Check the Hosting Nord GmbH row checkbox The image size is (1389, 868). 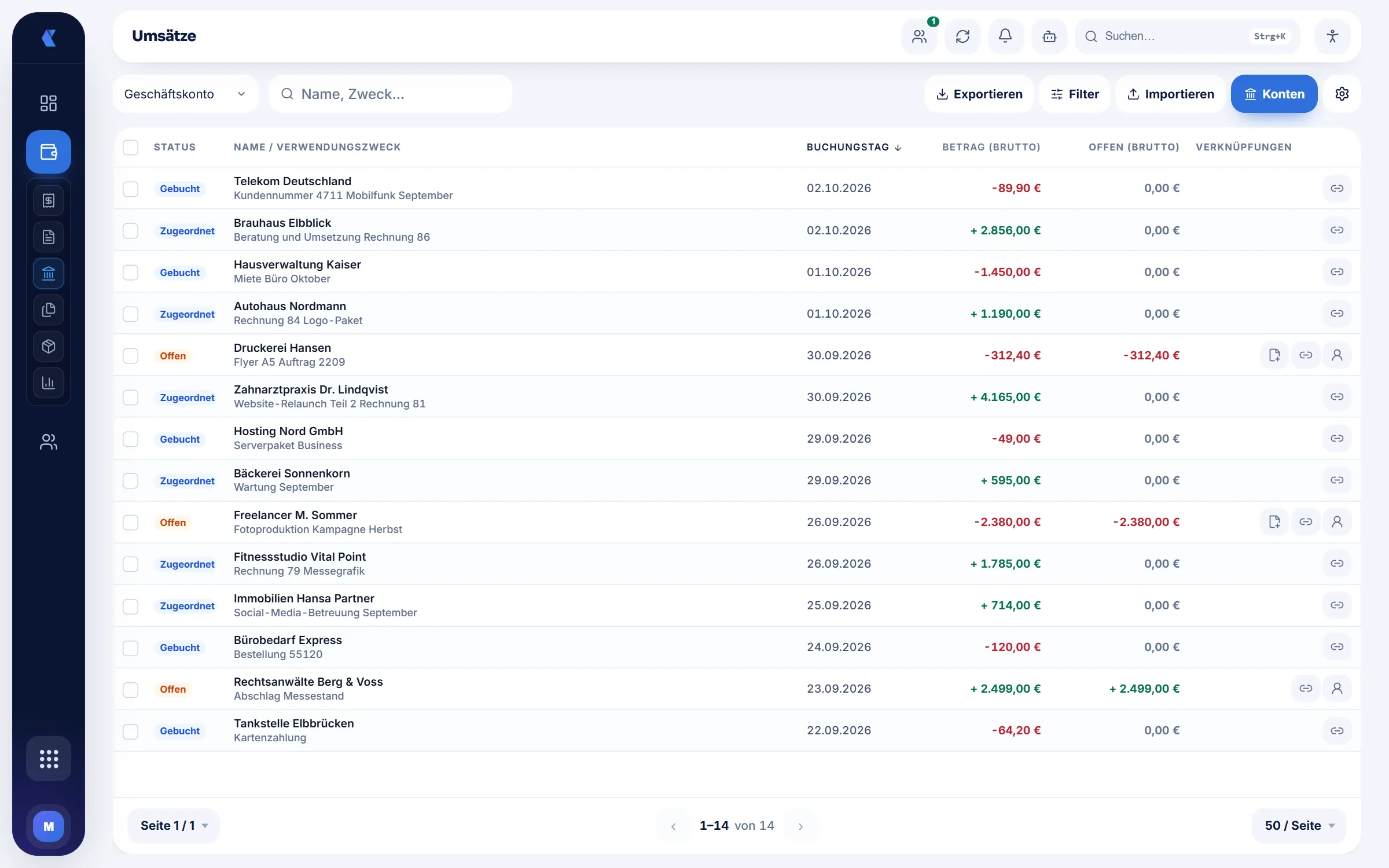(x=131, y=439)
